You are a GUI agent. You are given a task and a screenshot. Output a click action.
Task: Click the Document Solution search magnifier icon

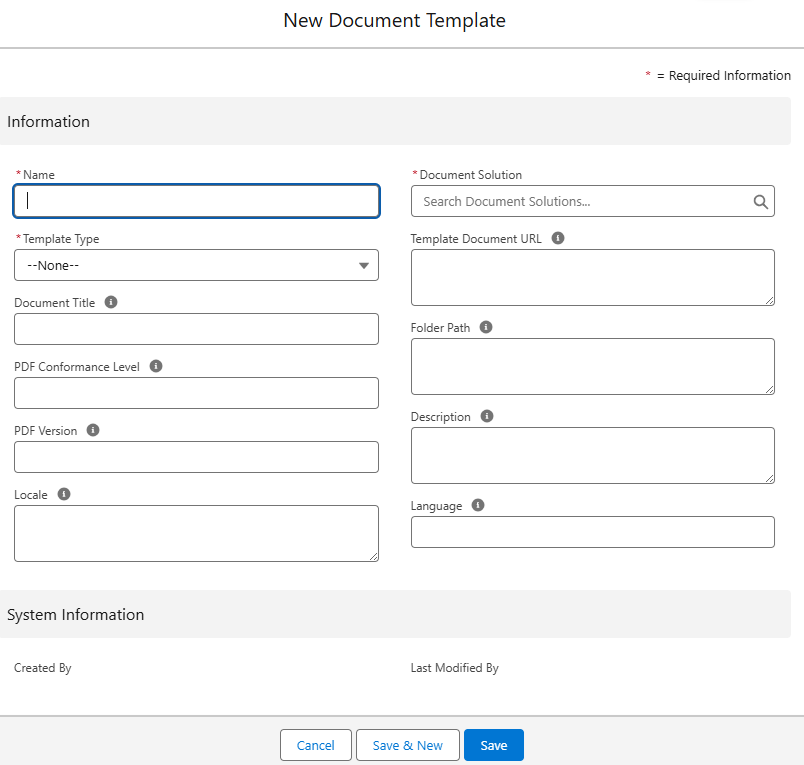[761, 201]
